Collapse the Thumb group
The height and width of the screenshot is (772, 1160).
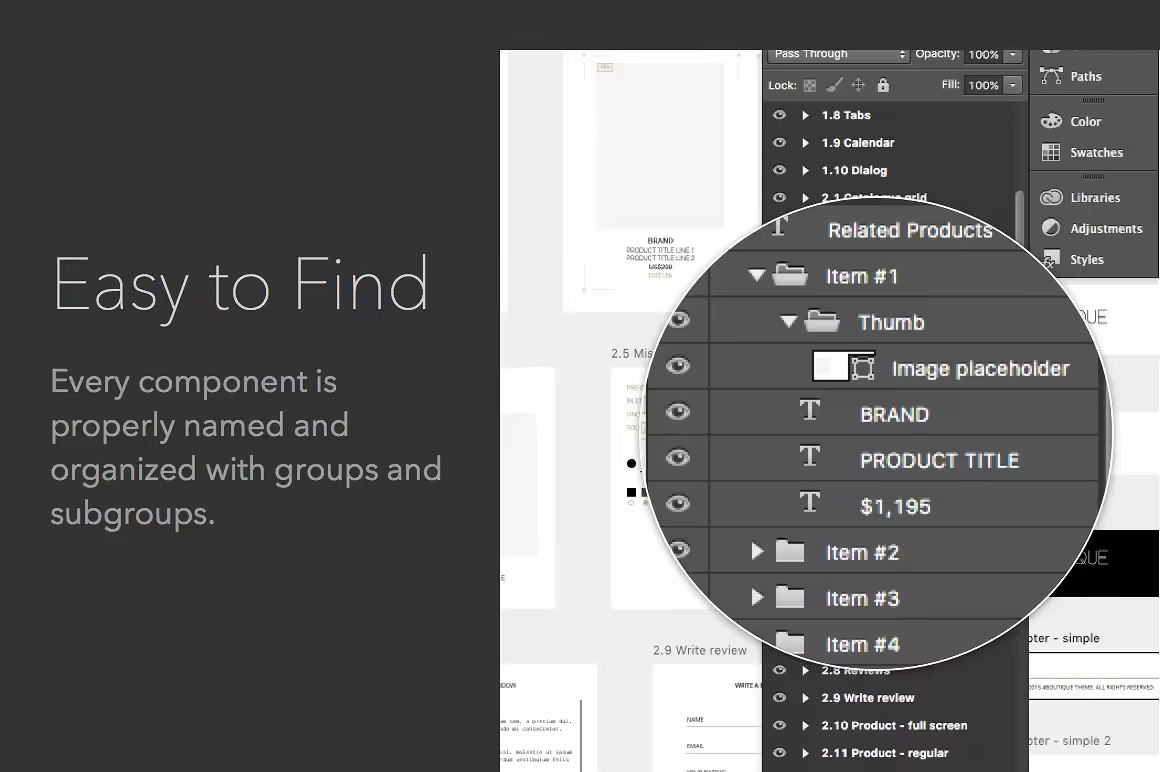789,321
